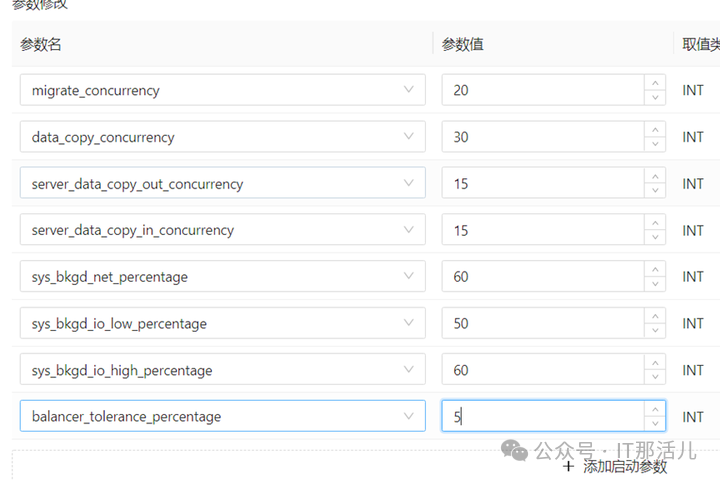The height and width of the screenshot is (480, 720).
Task: Expand the sys_bkgd_io_low_percentage dropdown
Action: tap(408, 323)
